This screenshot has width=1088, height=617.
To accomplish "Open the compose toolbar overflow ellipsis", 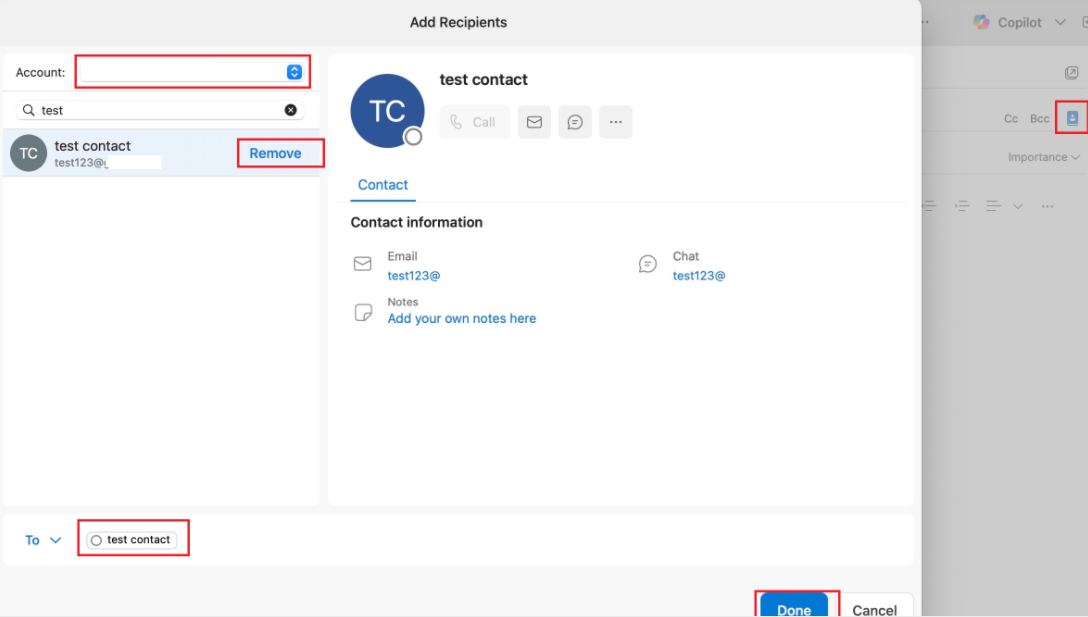I will coord(1047,206).
